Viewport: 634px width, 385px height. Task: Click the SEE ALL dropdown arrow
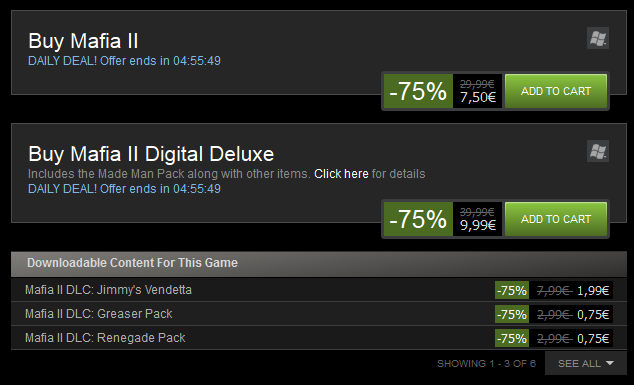610,363
